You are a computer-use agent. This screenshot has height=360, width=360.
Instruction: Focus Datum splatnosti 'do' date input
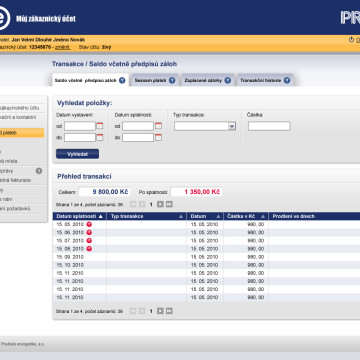pyautogui.click(x=138, y=137)
